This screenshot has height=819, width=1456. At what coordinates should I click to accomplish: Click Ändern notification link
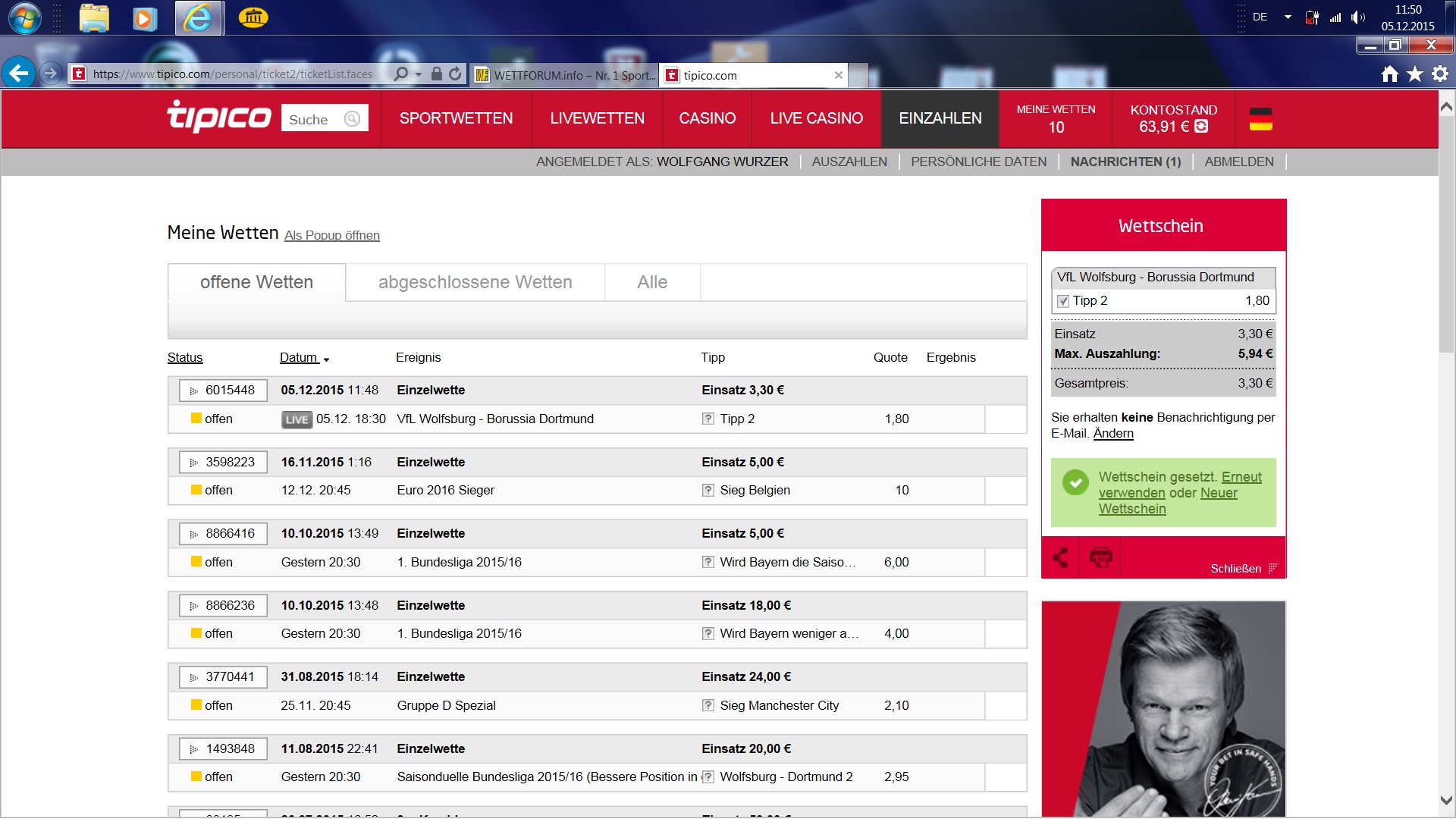point(1113,433)
